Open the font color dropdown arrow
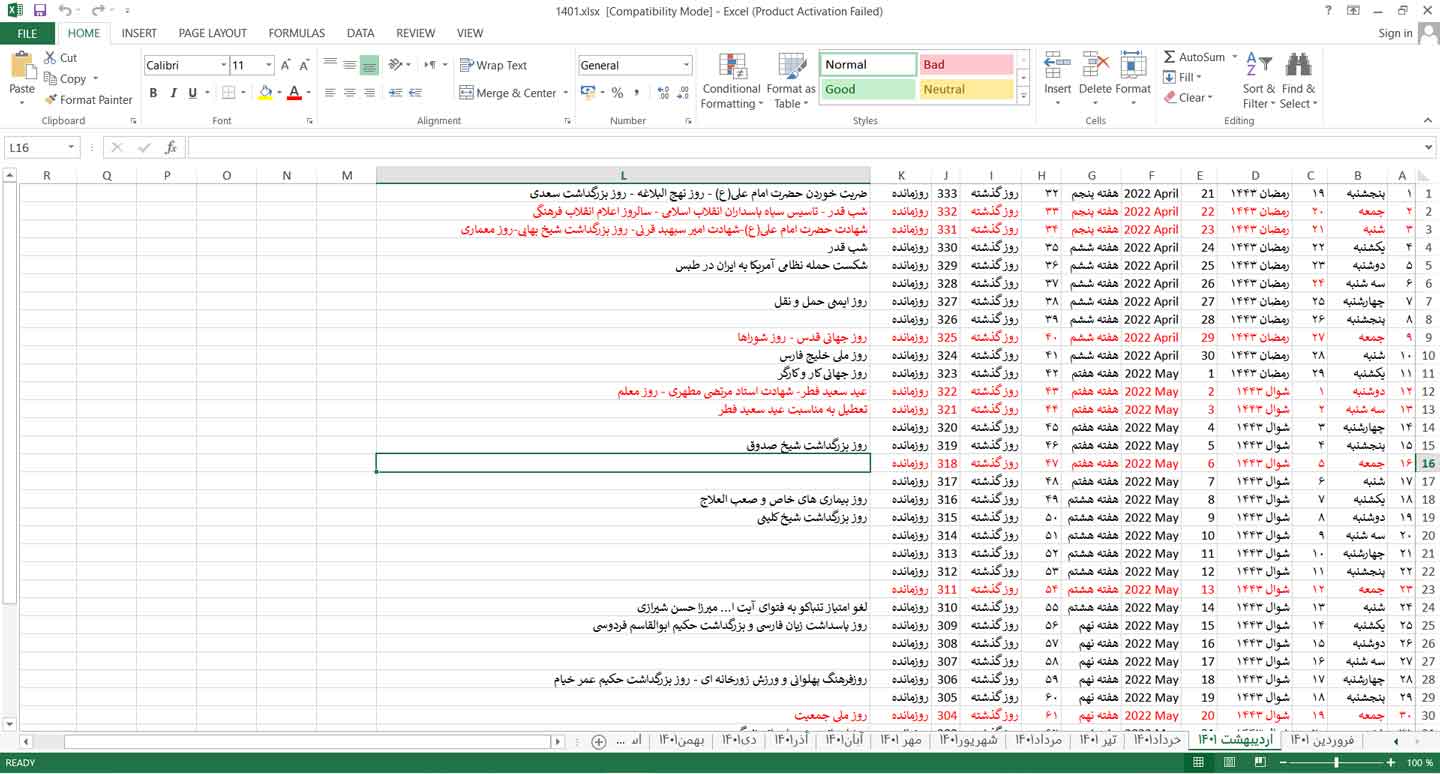 [309, 93]
